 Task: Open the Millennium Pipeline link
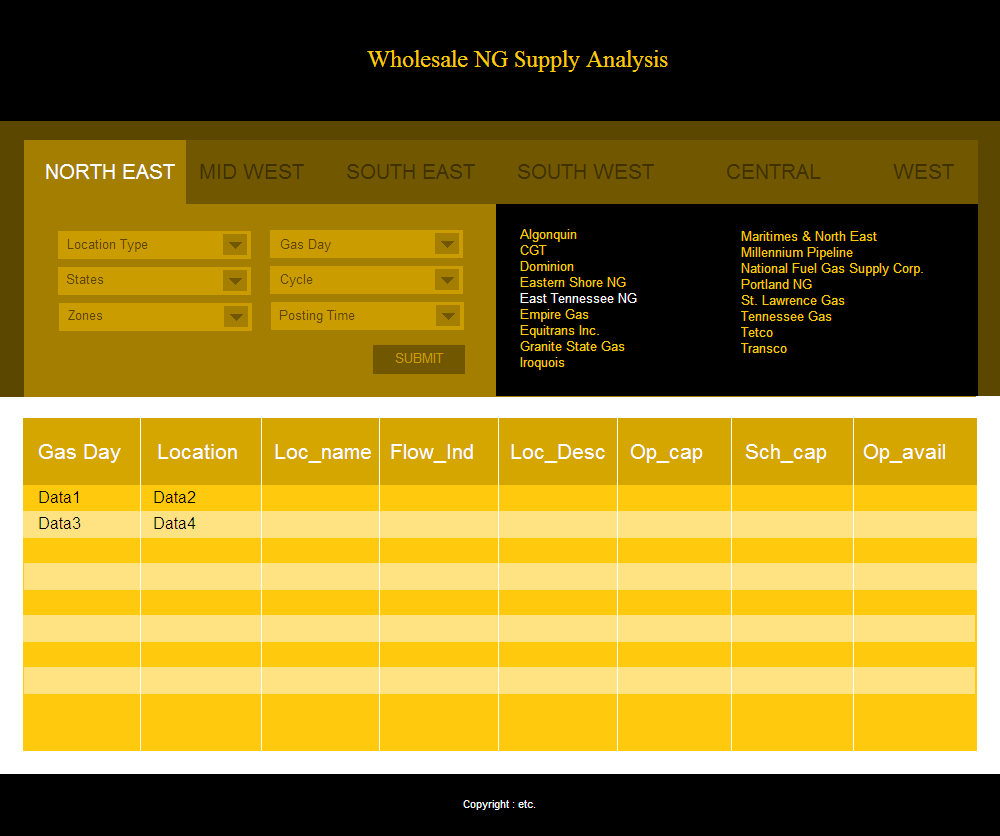pyautogui.click(x=797, y=253)
